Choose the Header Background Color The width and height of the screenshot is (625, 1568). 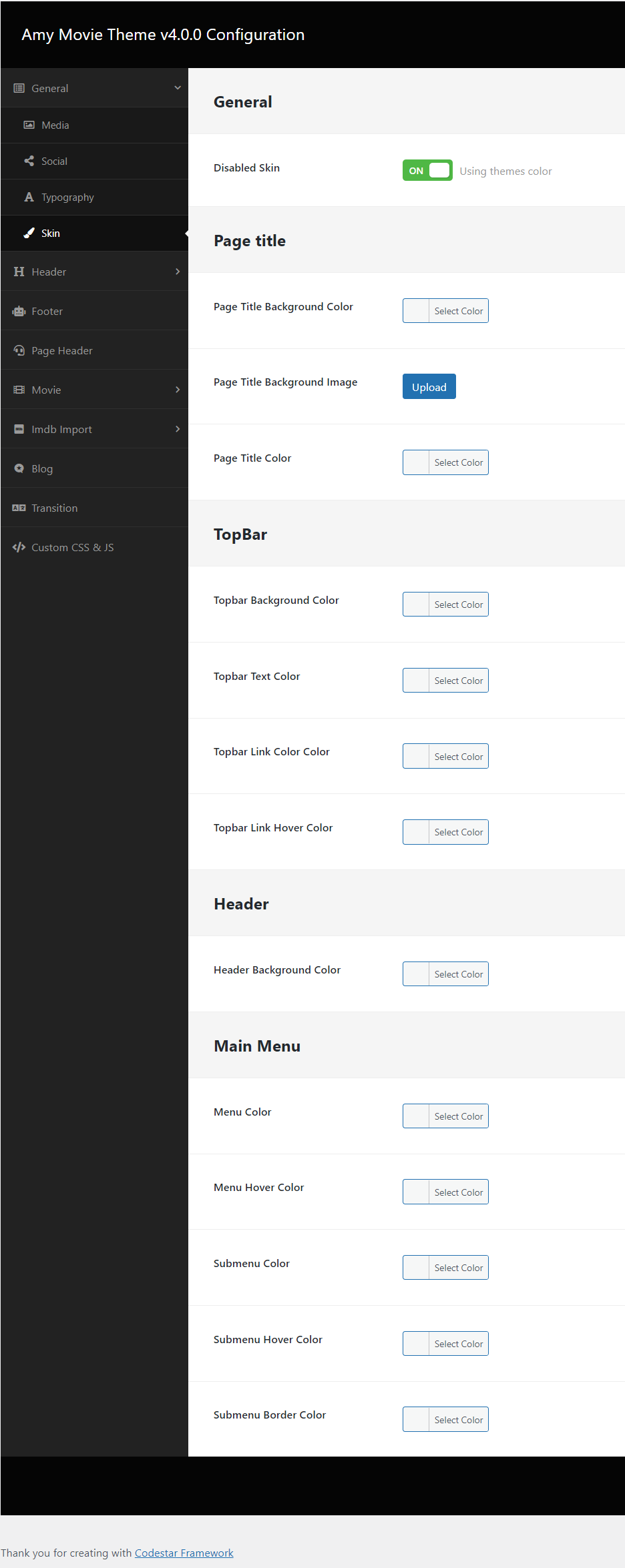click(x=445, y=974)
